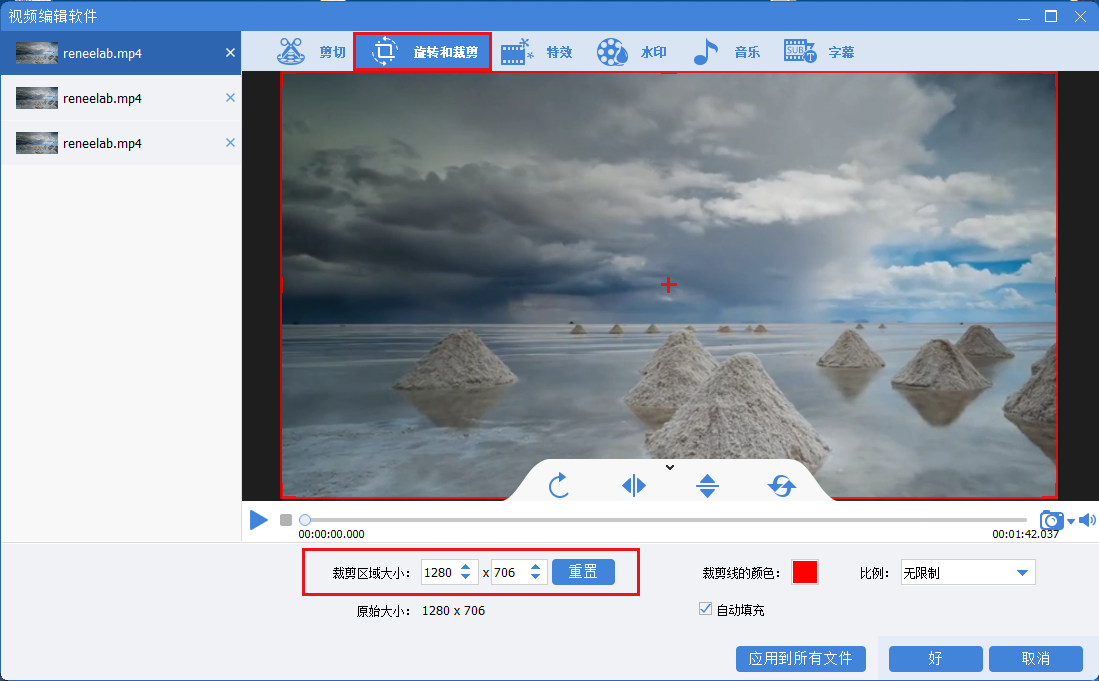Stop the video playback
Screen dimensions: 1099x681
[x=286, y=520]
